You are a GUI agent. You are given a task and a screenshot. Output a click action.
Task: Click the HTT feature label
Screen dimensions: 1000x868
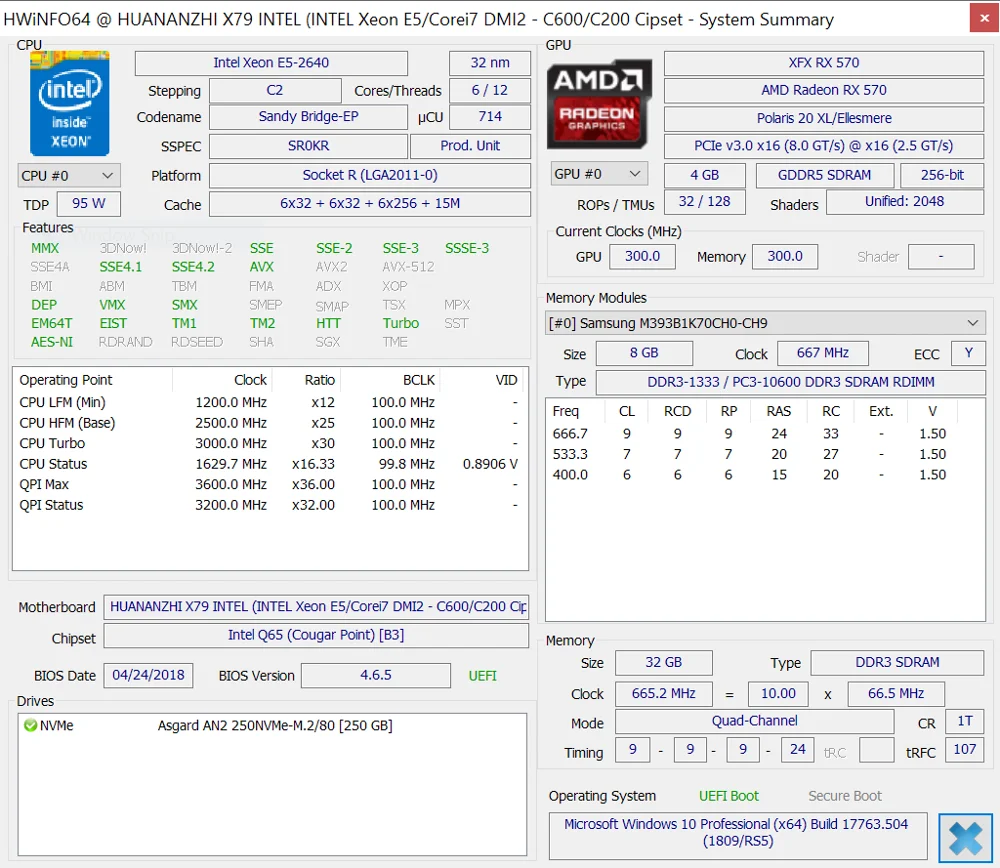click(x=328, y=323)
